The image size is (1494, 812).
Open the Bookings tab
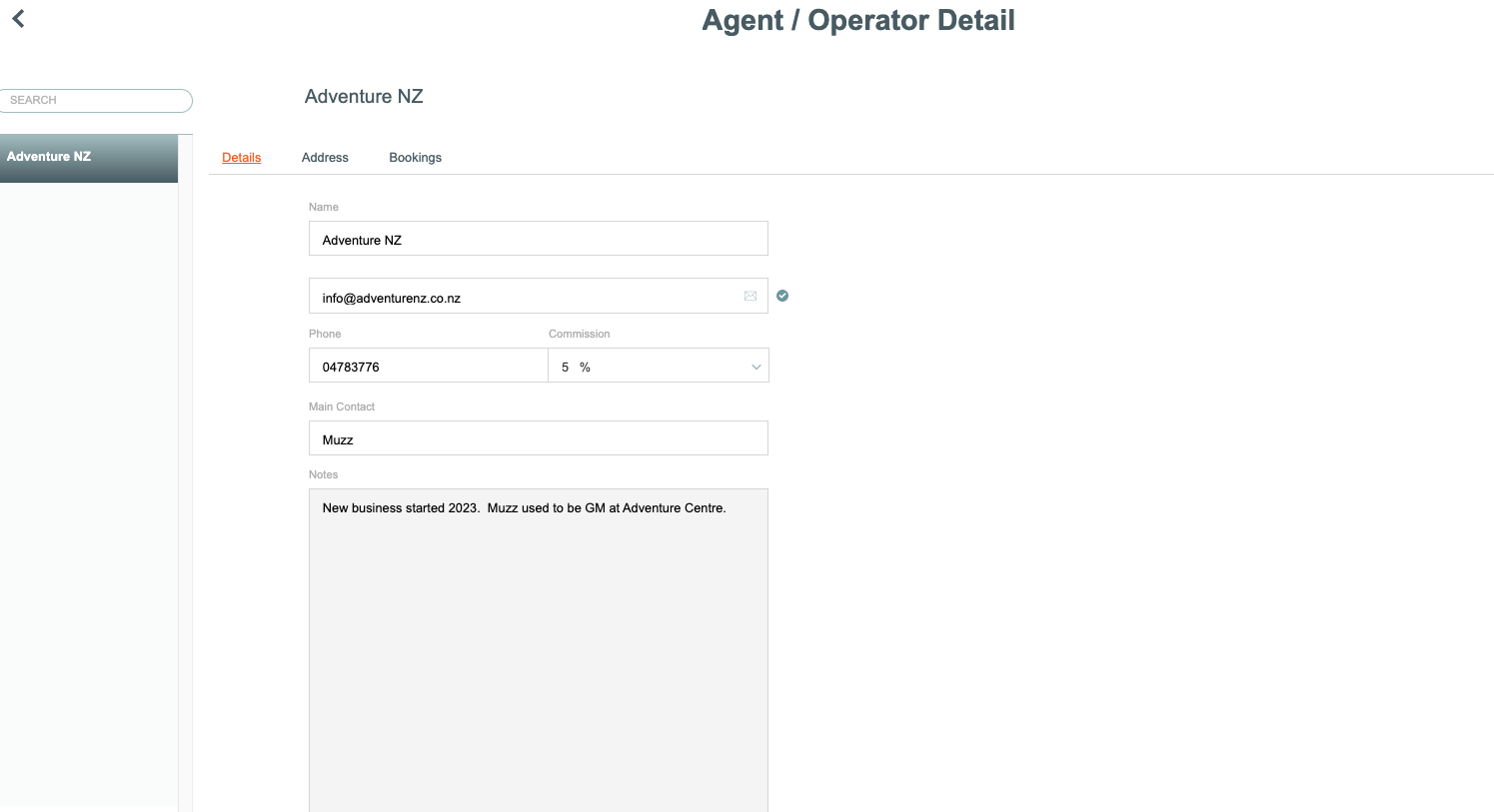click(416, 158)
